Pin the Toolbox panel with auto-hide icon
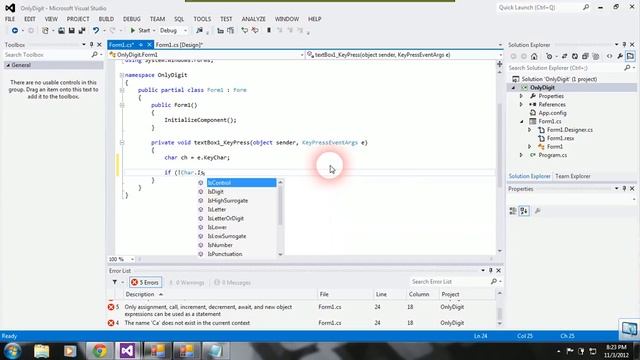The height and width of the screenshot is (360, 640). click(91, 44)
